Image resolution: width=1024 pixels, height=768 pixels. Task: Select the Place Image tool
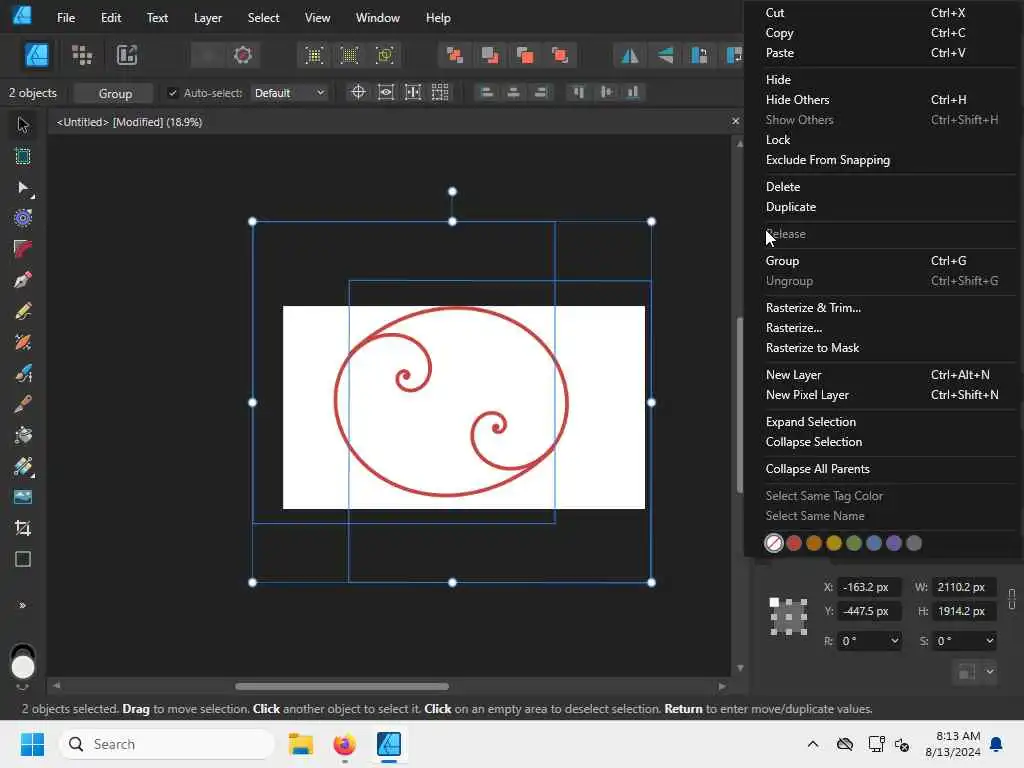(x=23, y=497)
